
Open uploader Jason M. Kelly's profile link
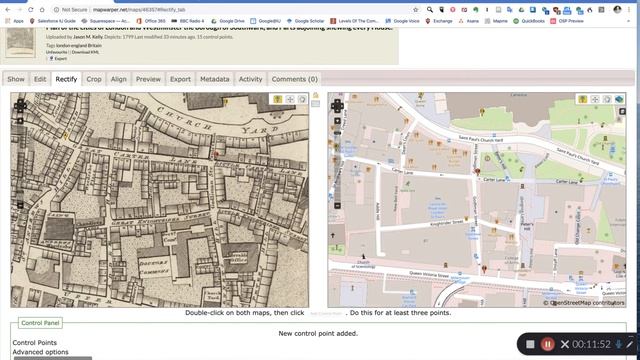coord(88,37)
